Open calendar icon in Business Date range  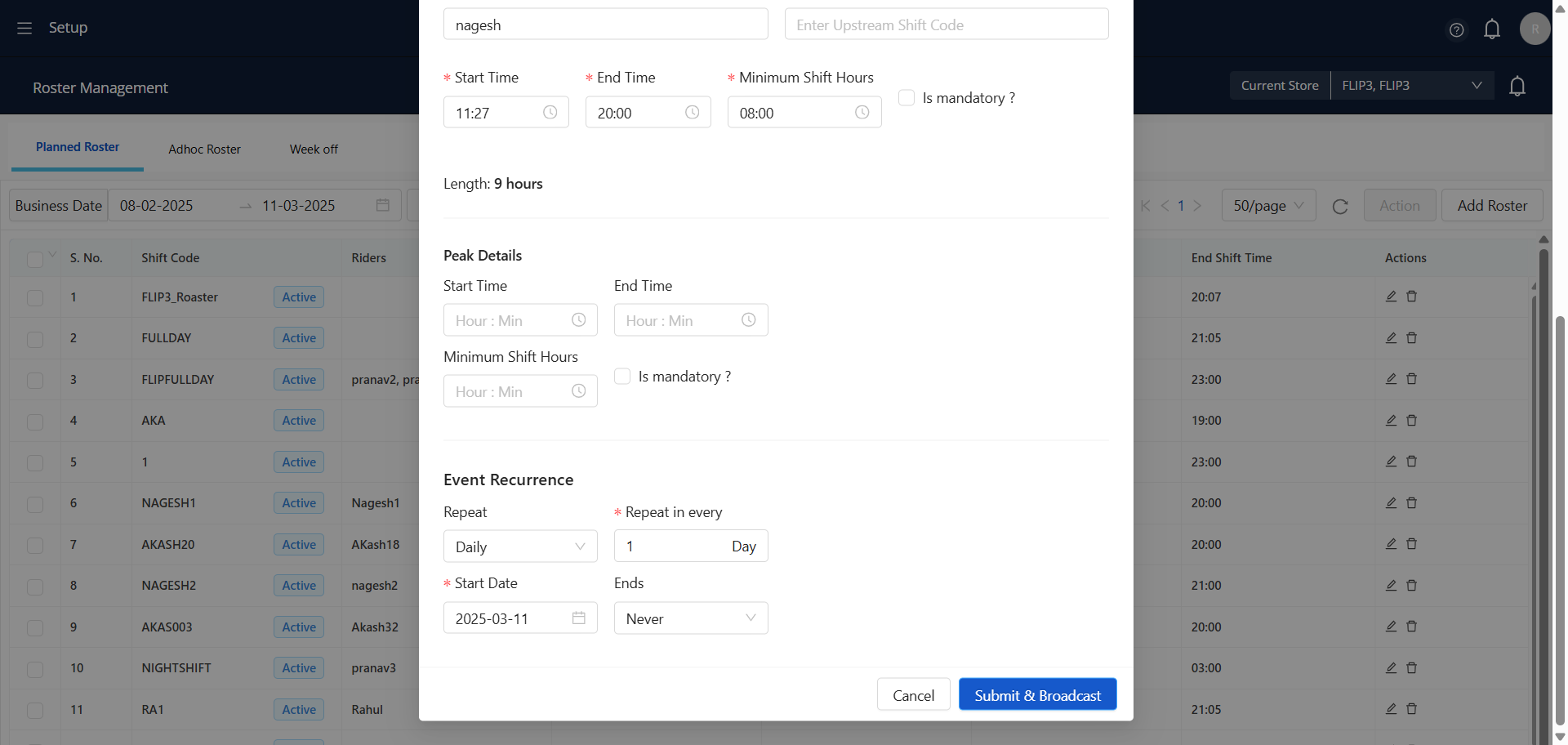tap(382, 205)
